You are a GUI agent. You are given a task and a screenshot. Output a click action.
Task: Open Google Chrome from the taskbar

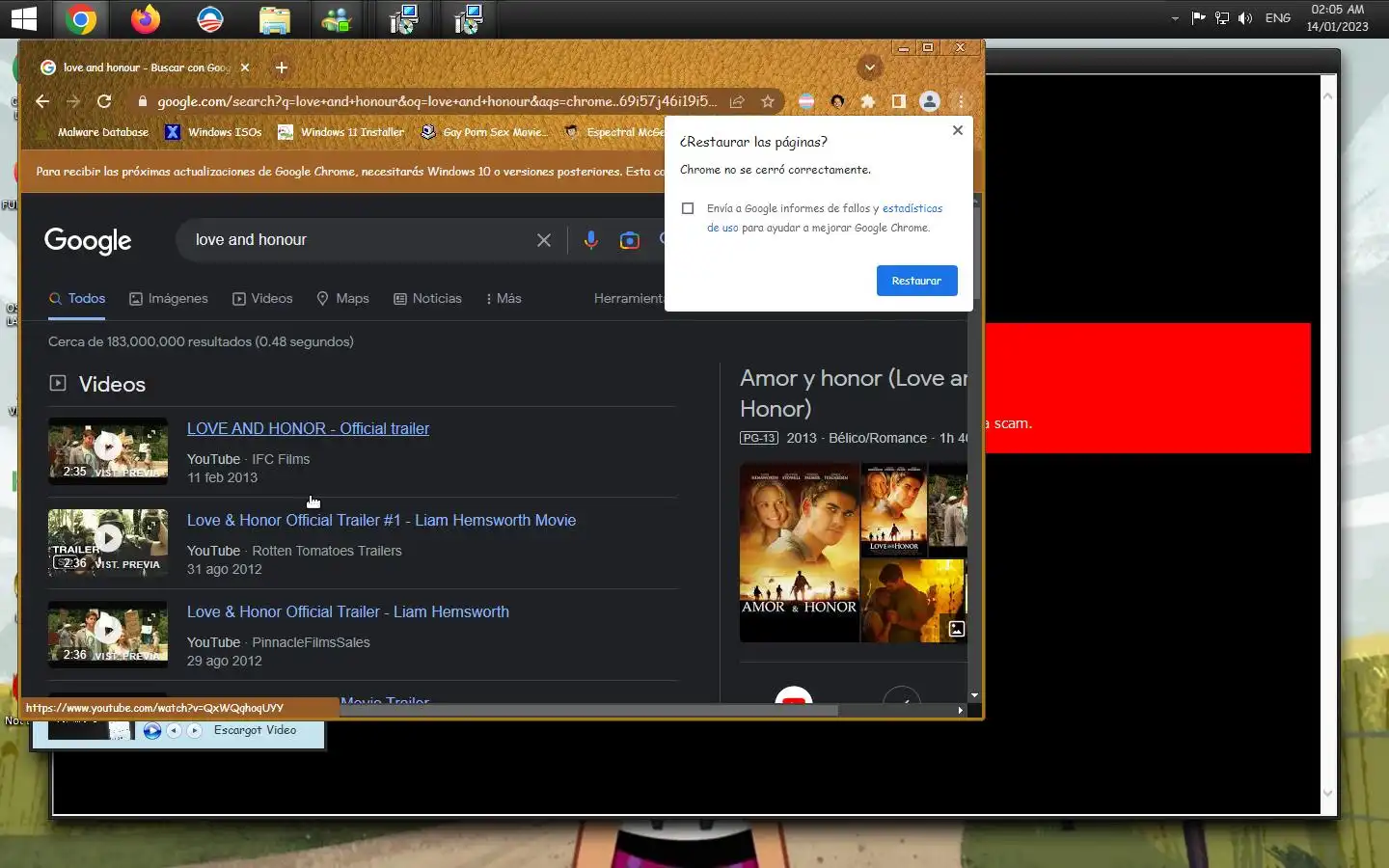tap(81, 18)
